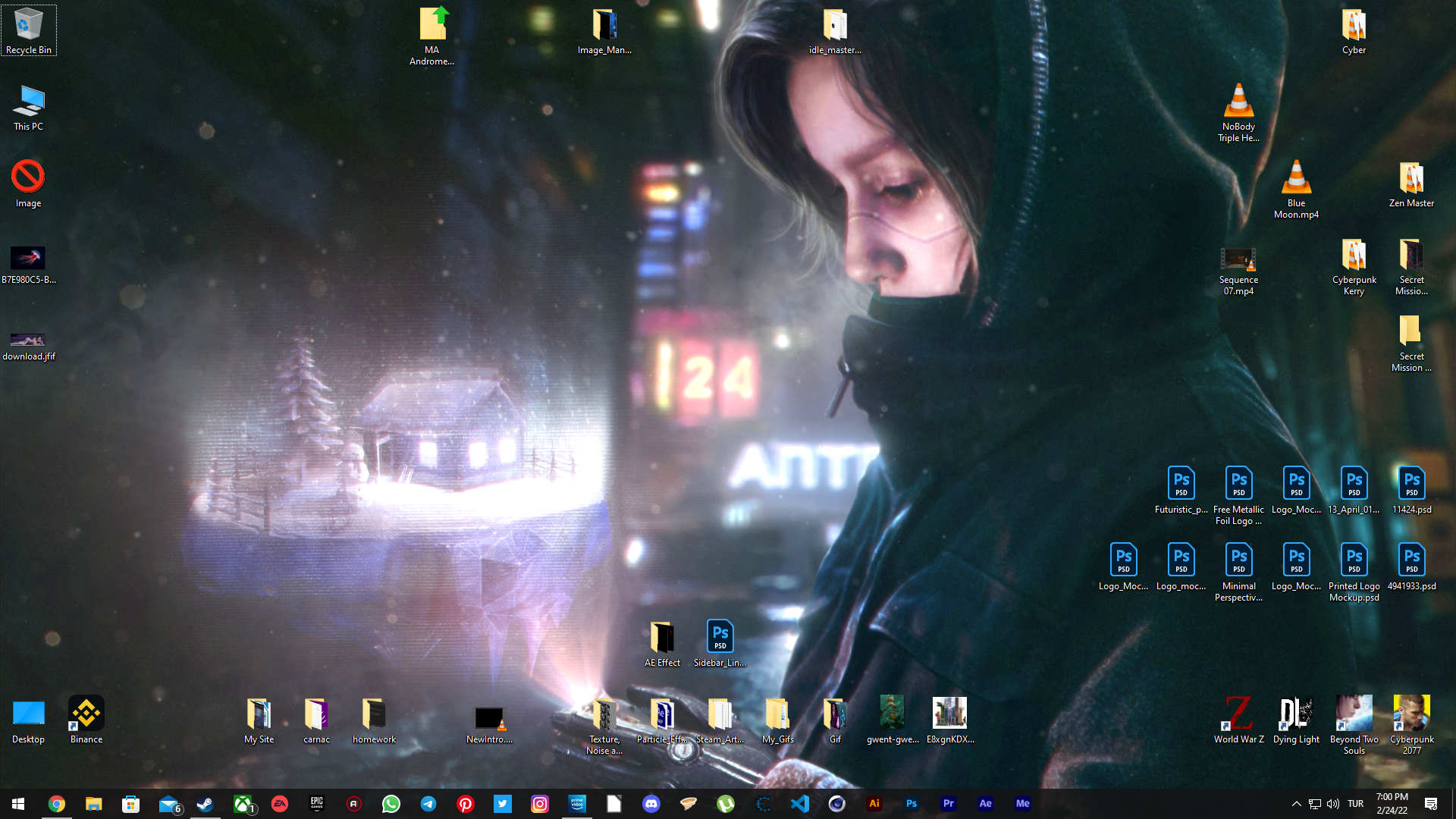Screen dimensions: 1456x819
Task: Expand hidden system tray icons chevron
Action: coord(1296,804)
